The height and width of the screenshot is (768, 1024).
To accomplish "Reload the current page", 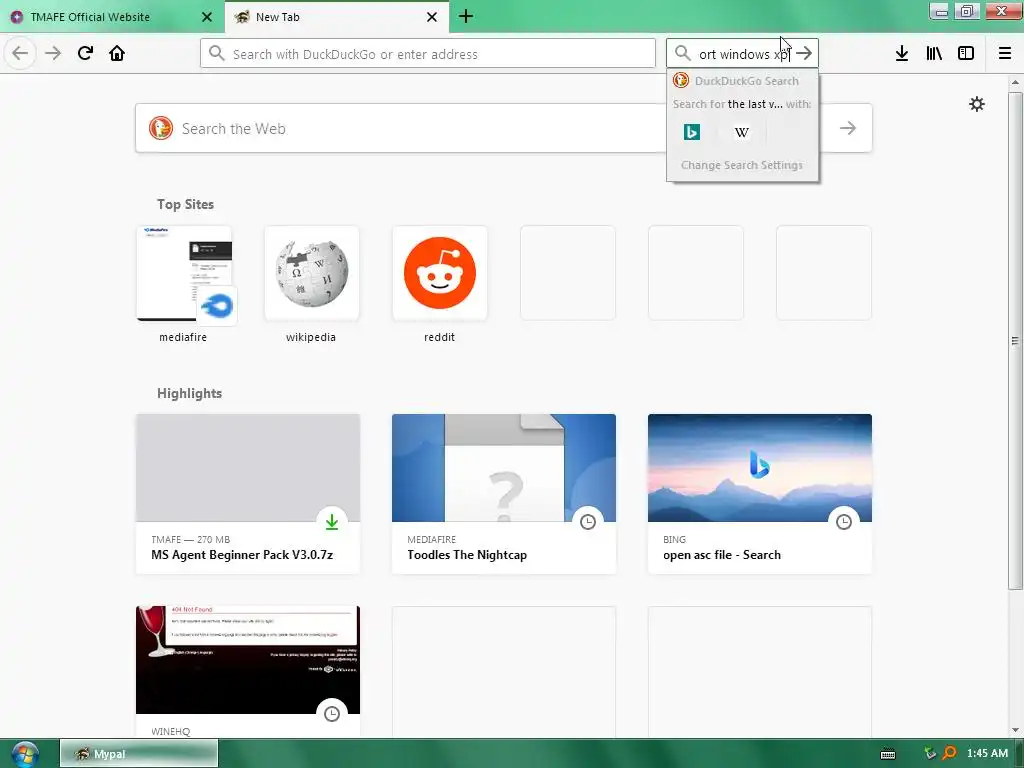I will pos(86,53).
